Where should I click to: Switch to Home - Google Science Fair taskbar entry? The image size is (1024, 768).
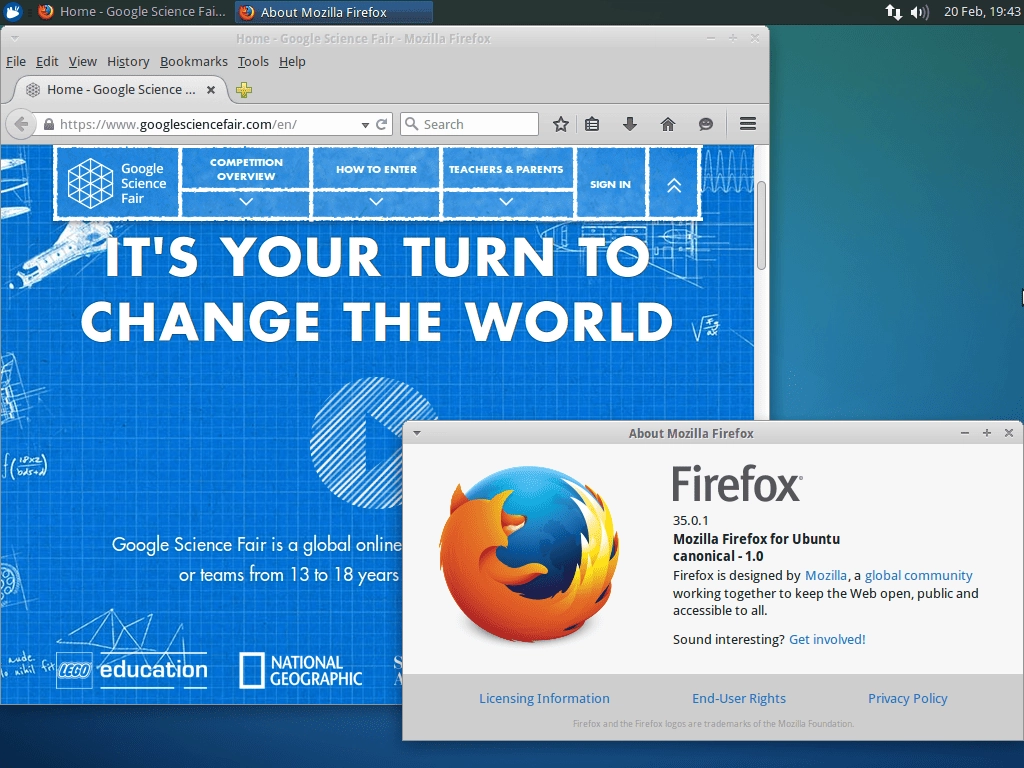pos(132,12)
